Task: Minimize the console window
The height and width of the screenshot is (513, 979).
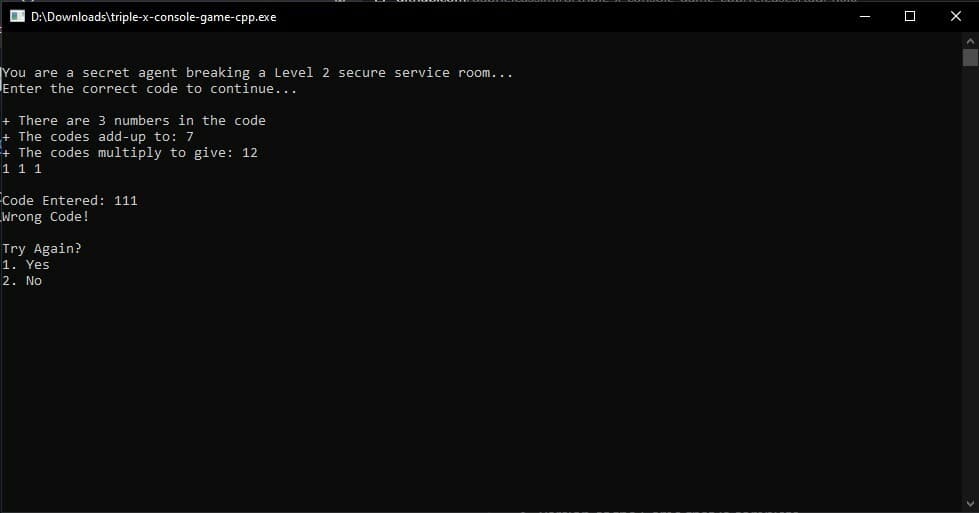Action: [865, 16]
